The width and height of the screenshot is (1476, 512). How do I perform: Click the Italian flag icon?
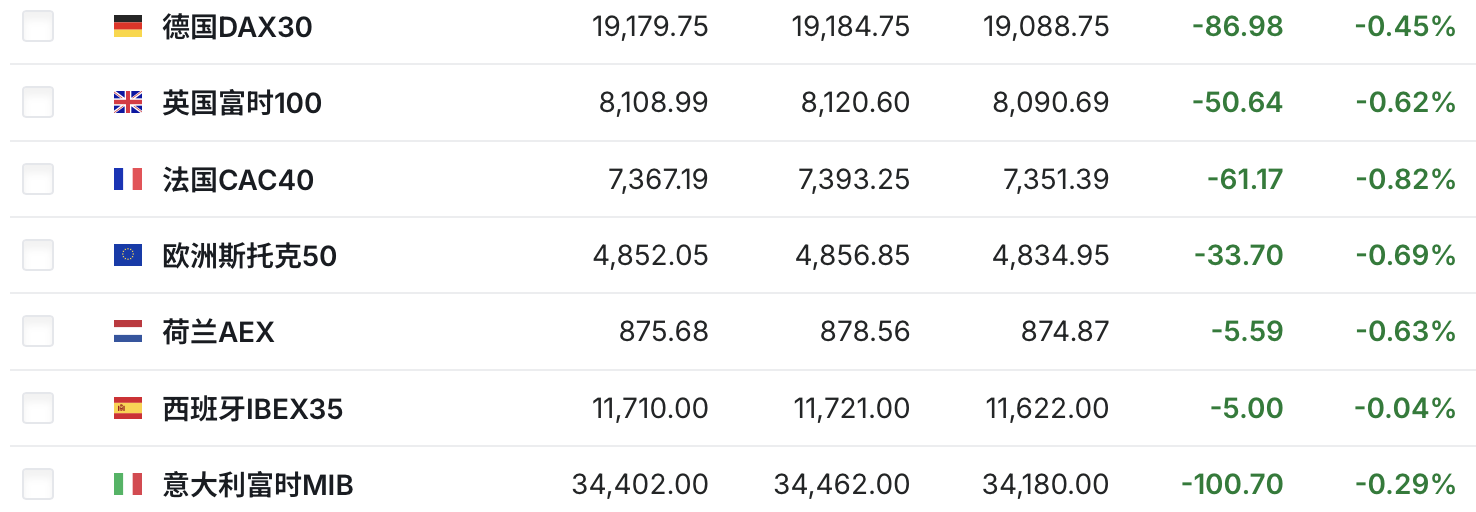(128, 485)
